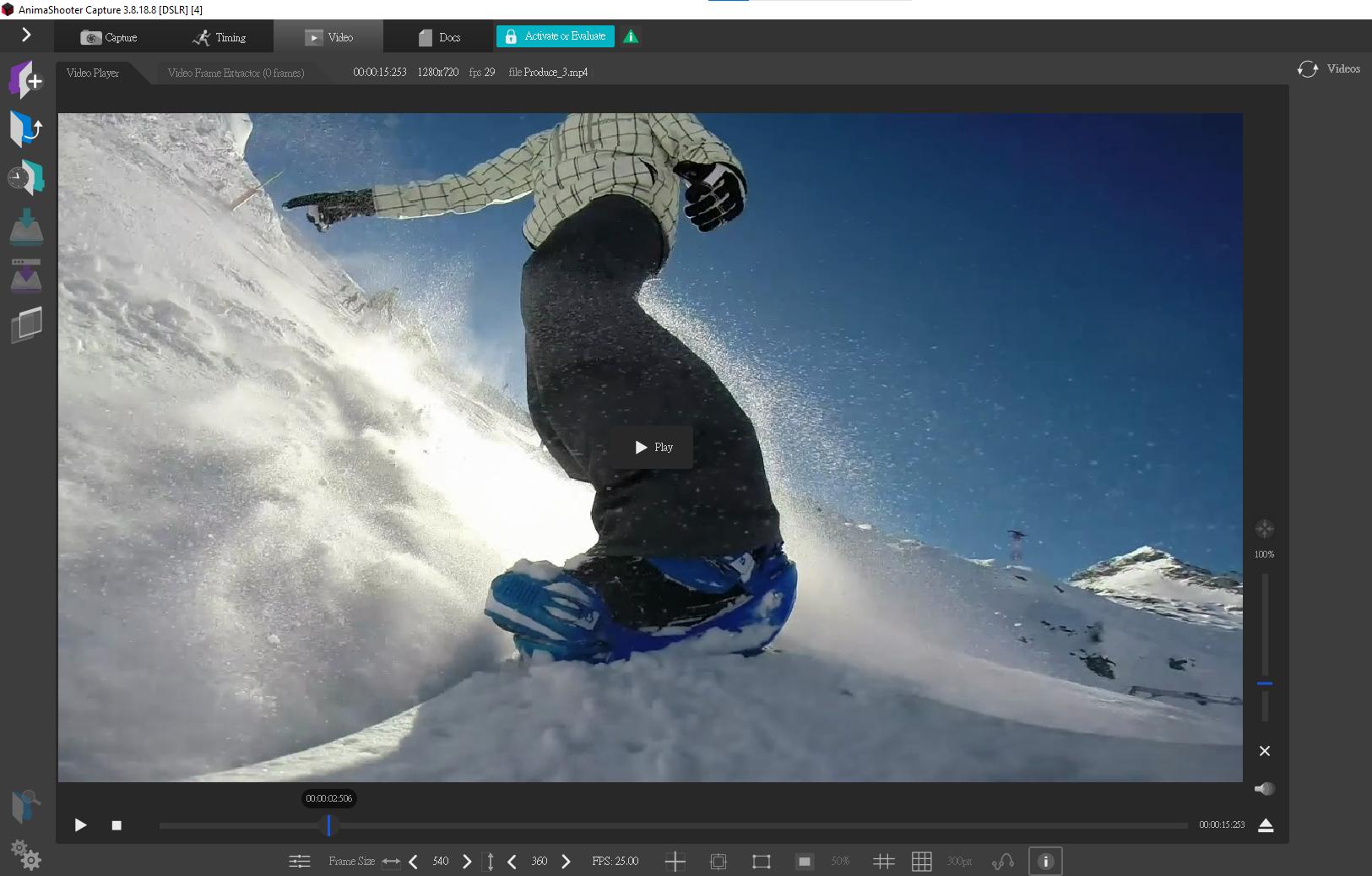Image resolution: width=1372 pixels, height=876 pixels.
Task: Toggle the frame rectangle overlay in bottom toolbar
Action: 719,861
